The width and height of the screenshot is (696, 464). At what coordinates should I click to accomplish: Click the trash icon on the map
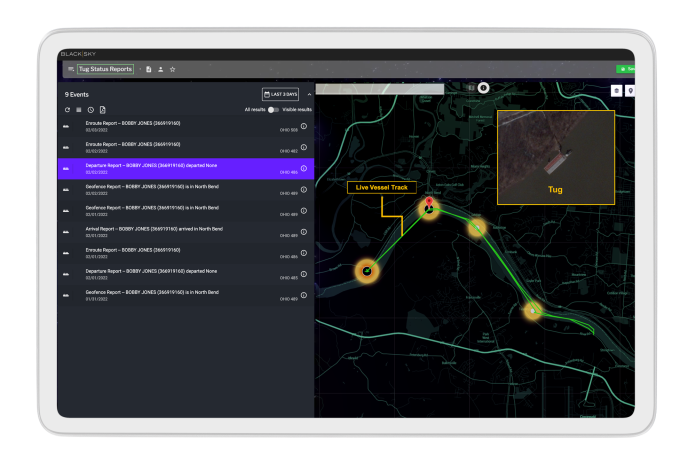click(615, 91)
